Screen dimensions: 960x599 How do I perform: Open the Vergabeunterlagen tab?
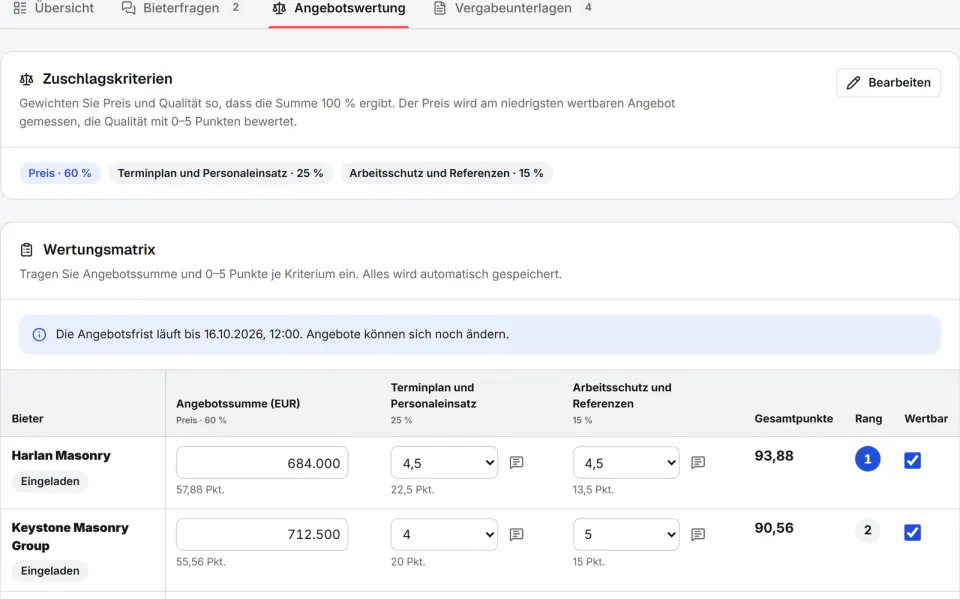pos(513,9)
